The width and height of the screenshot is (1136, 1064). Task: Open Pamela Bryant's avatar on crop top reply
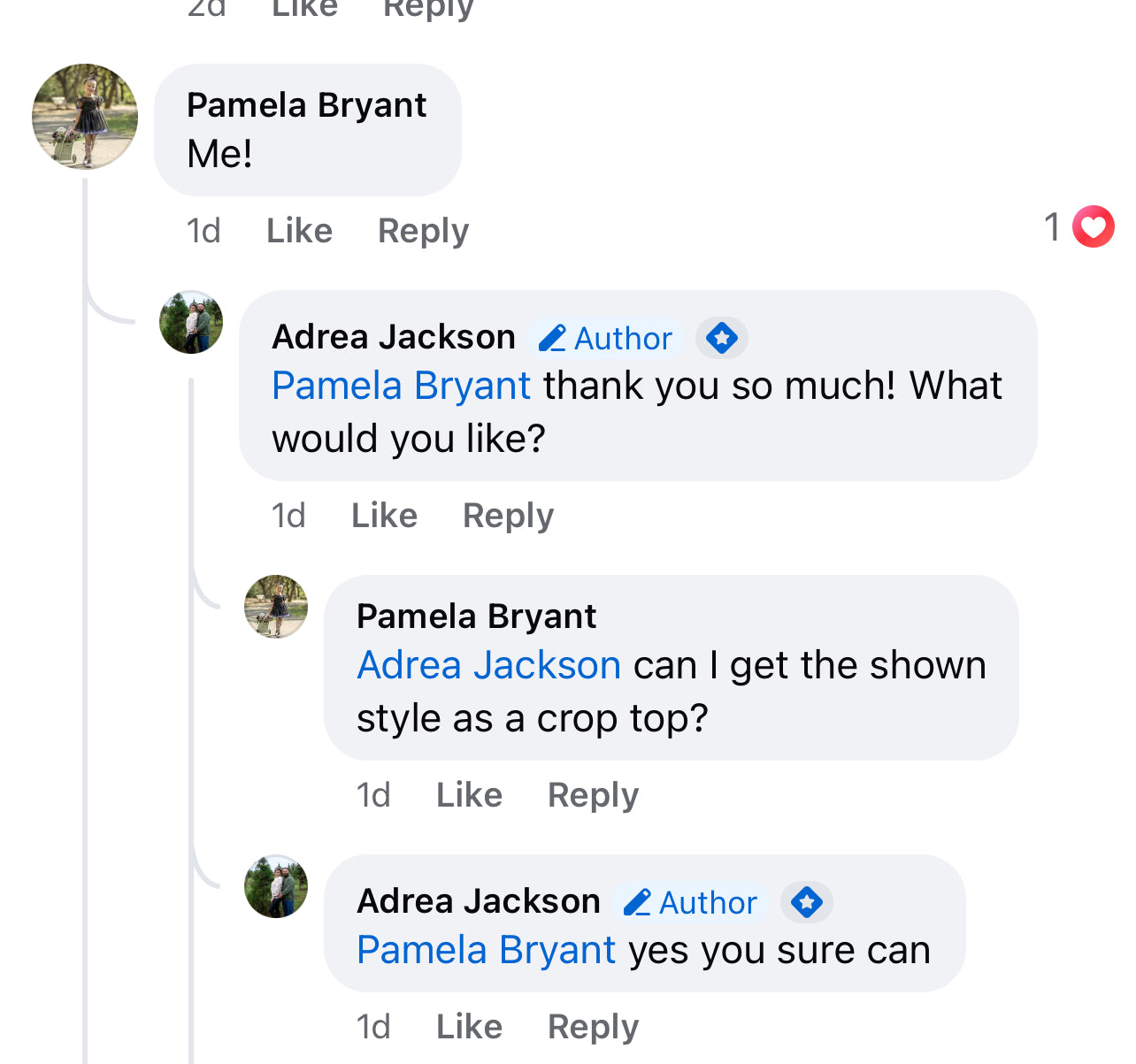(276, 607)
